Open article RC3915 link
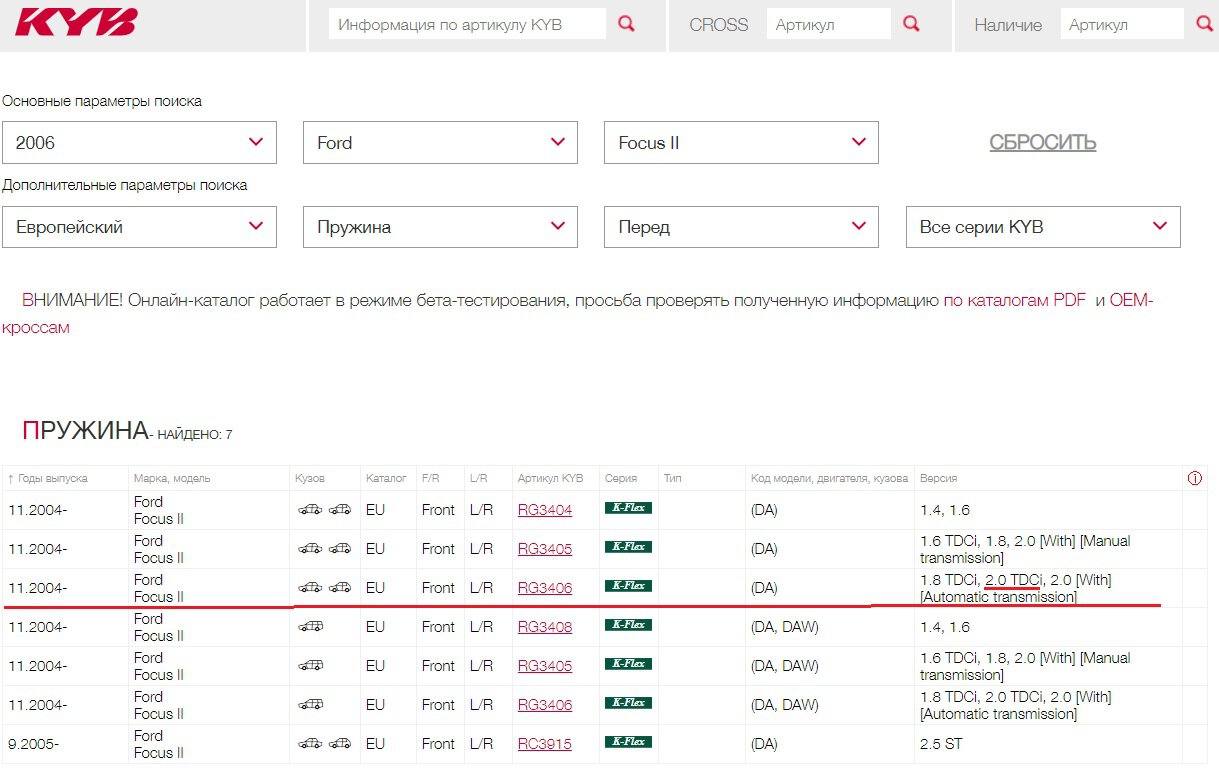Image resolution: width=1219 pixels, height=768 pixels. click(x=545, y=744)
